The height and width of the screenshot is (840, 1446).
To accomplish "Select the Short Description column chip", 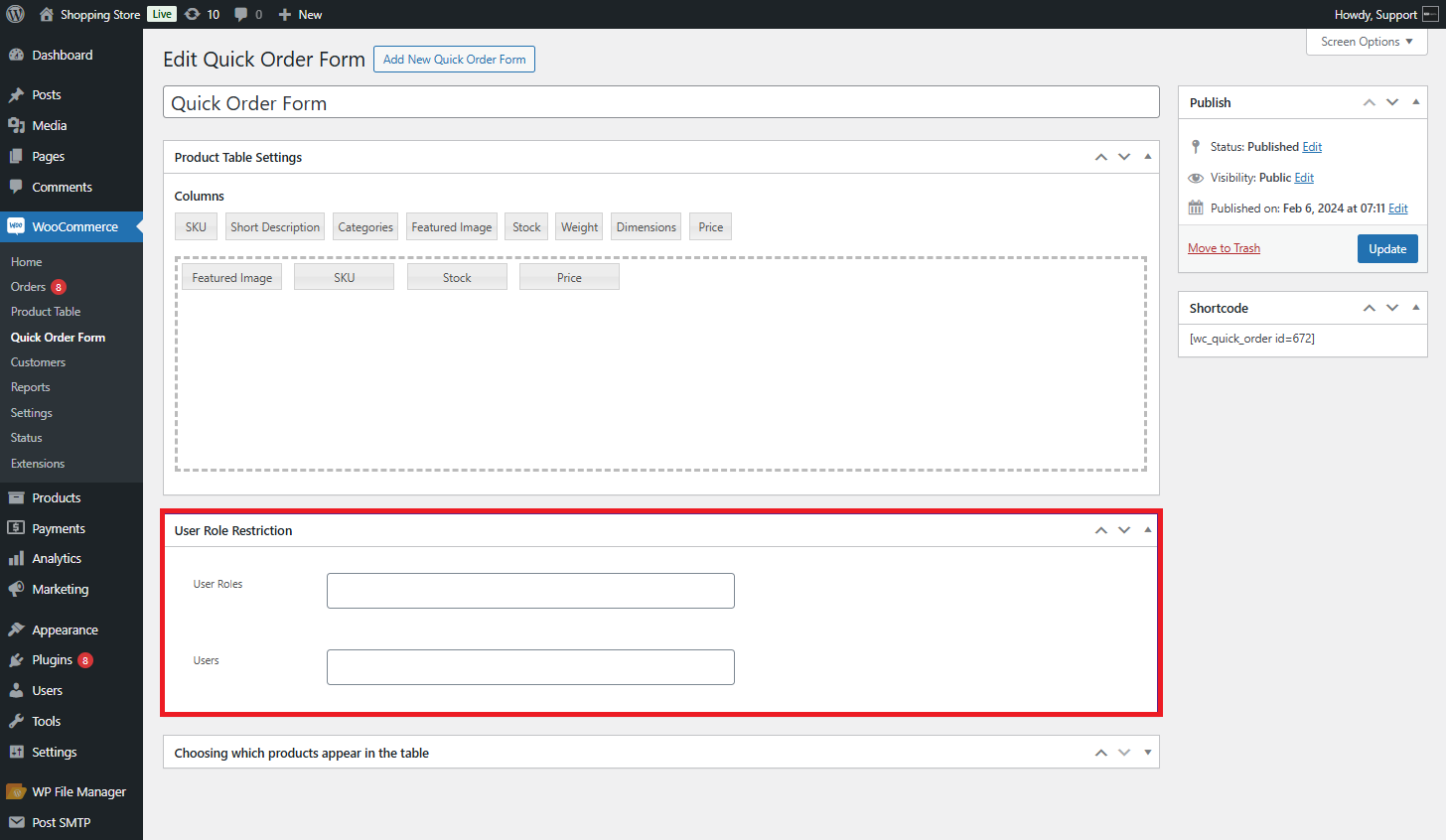I will pyautogui.click(x=275, y=226).
